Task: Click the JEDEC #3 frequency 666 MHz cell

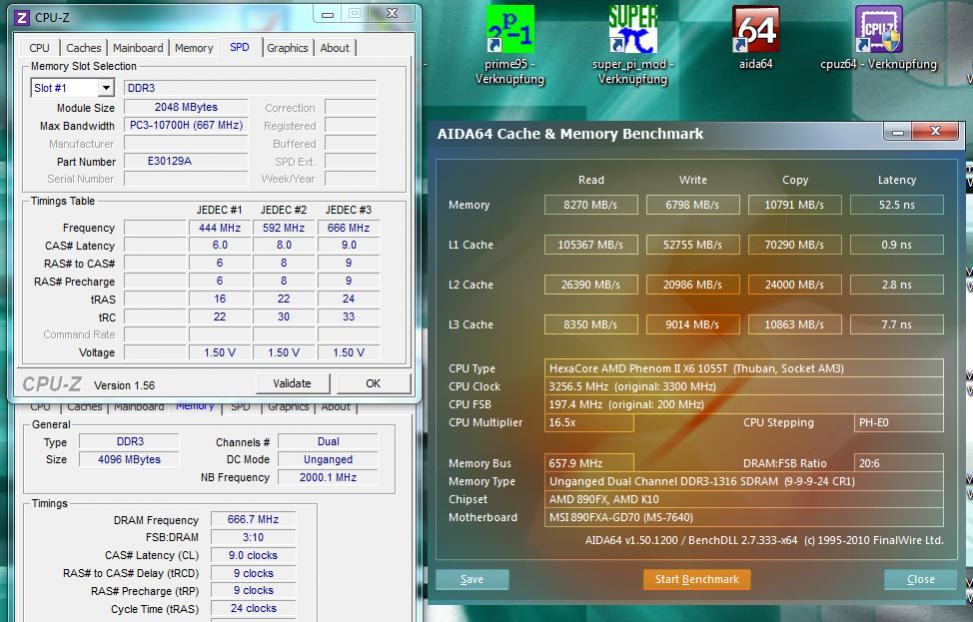Action: (348, 228)
